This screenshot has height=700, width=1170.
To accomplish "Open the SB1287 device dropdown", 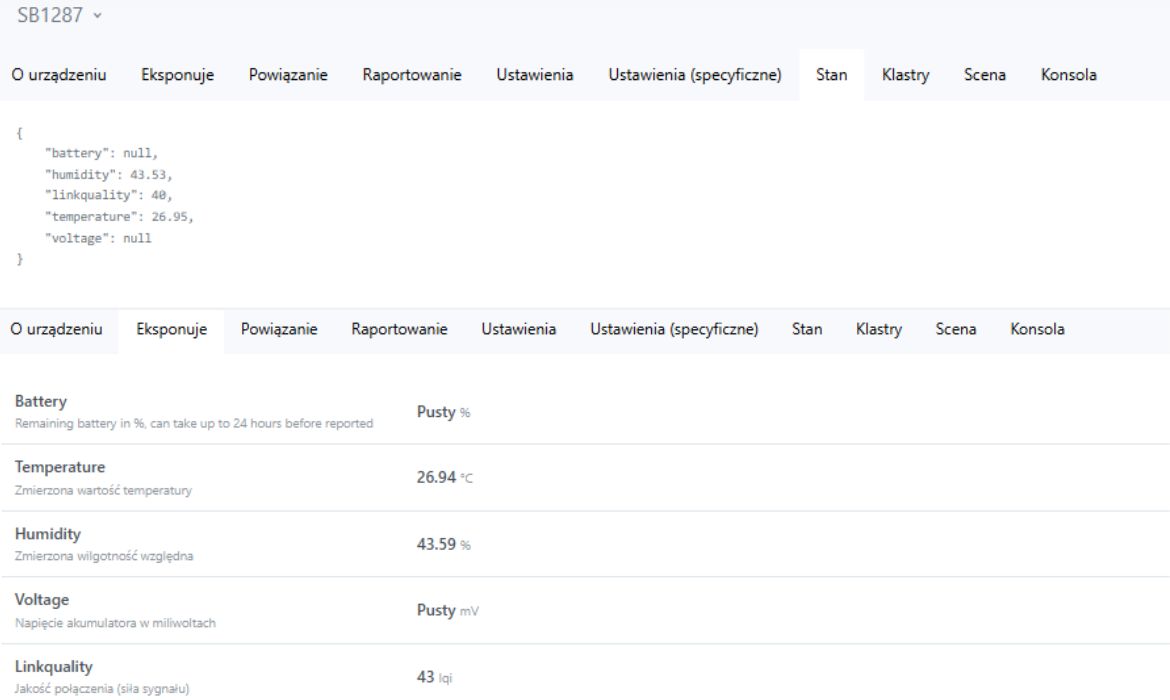I will pos(60,17).
